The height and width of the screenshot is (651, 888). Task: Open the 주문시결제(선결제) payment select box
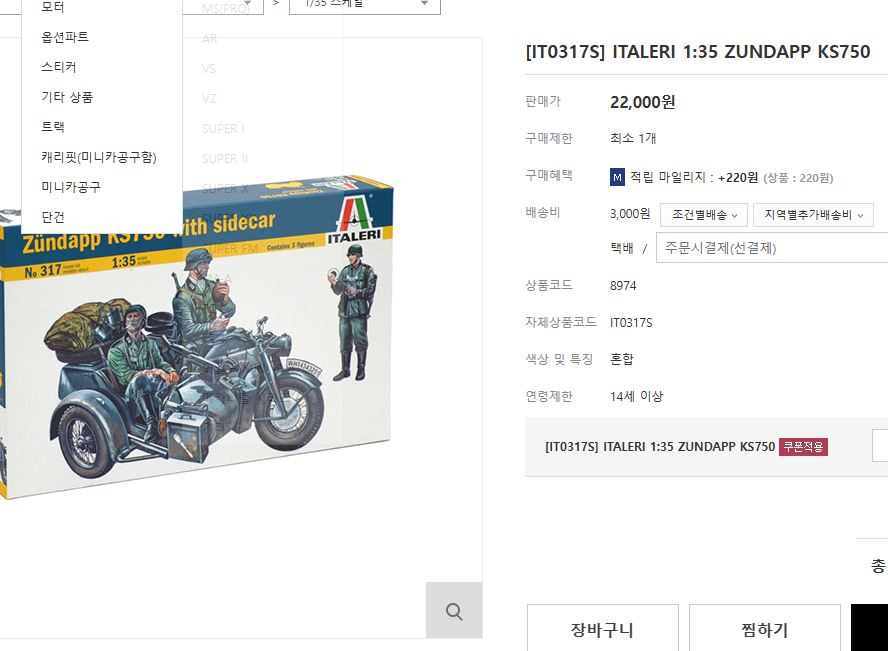[x=772, y=247]
